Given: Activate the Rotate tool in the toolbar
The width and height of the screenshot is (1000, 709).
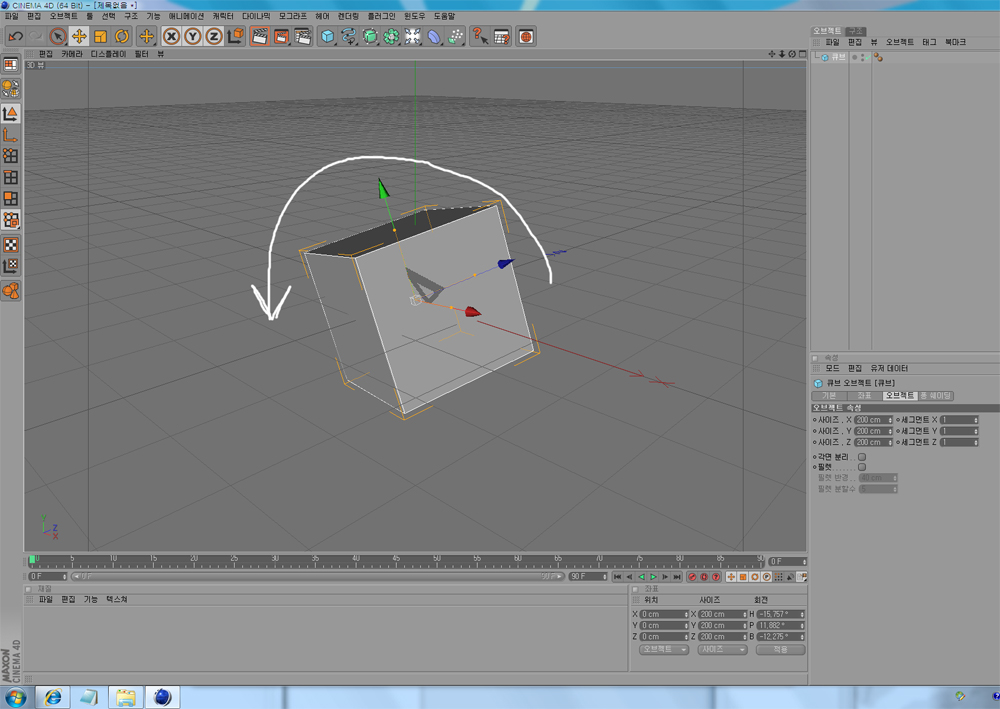Looking at the screenshot, I should click(121, 36).
